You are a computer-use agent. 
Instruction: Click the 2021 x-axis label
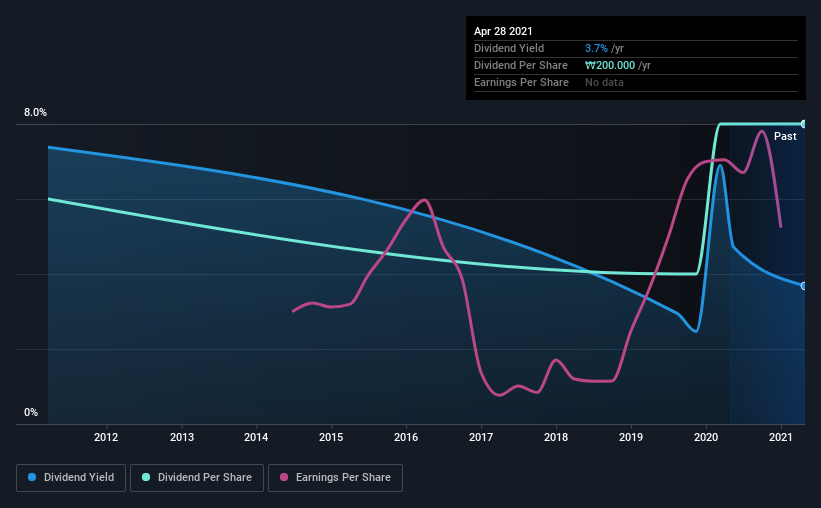pyautogui.click(x=781, y=437)
